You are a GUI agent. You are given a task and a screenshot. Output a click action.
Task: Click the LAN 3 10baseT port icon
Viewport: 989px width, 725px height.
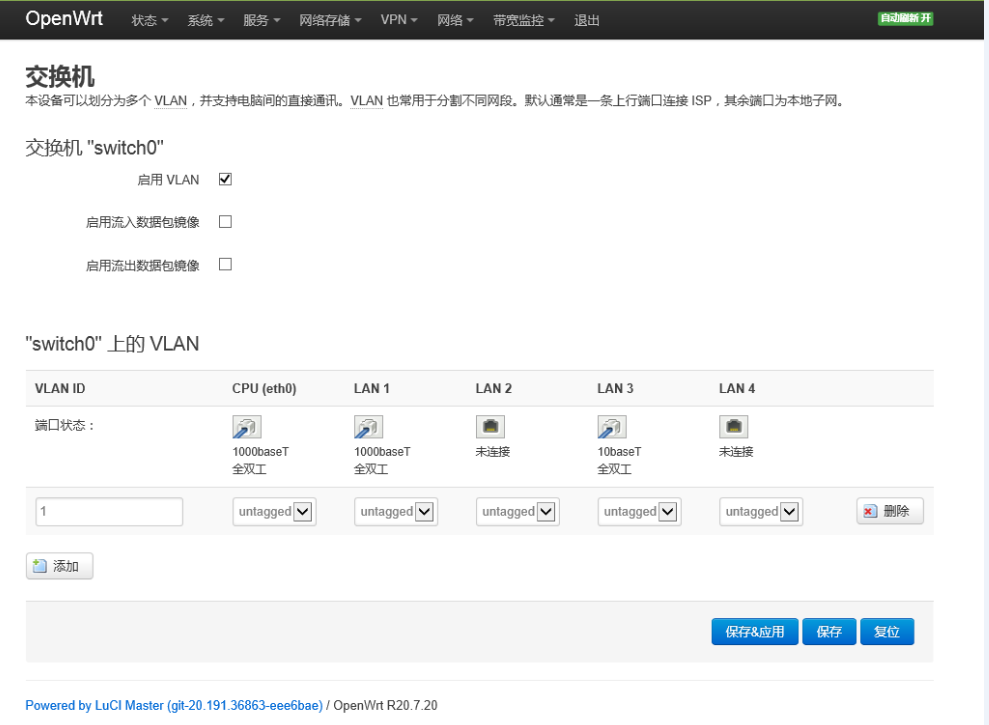click(611, 425)
